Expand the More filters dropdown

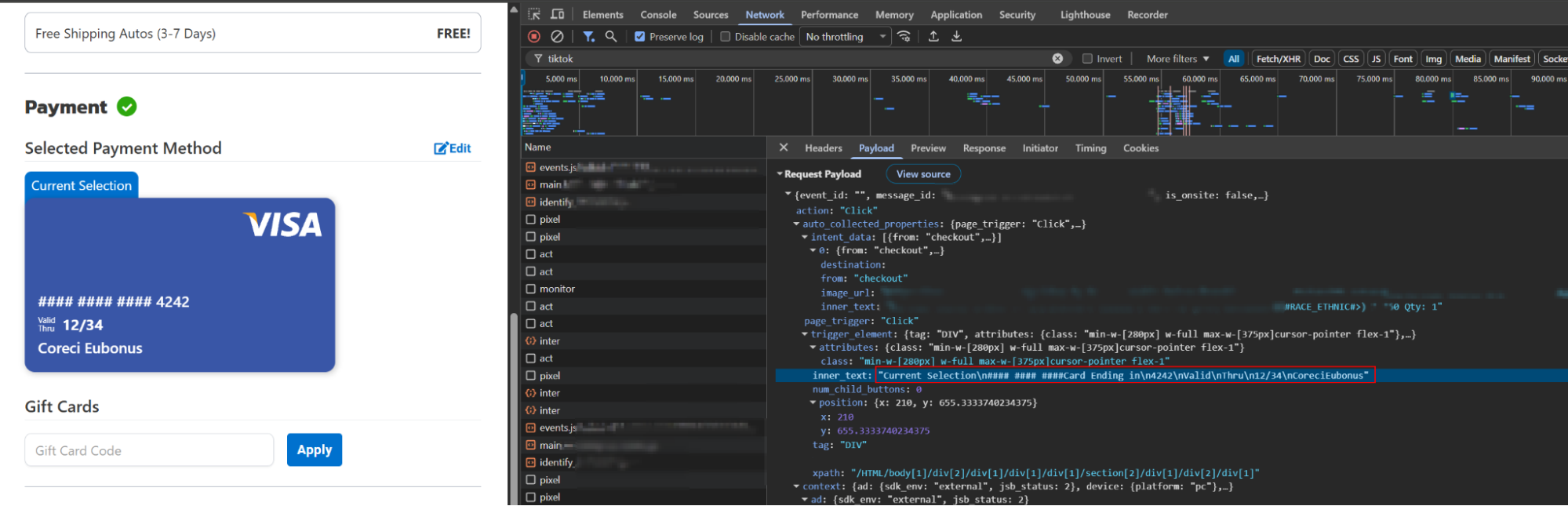[1177, 58]
